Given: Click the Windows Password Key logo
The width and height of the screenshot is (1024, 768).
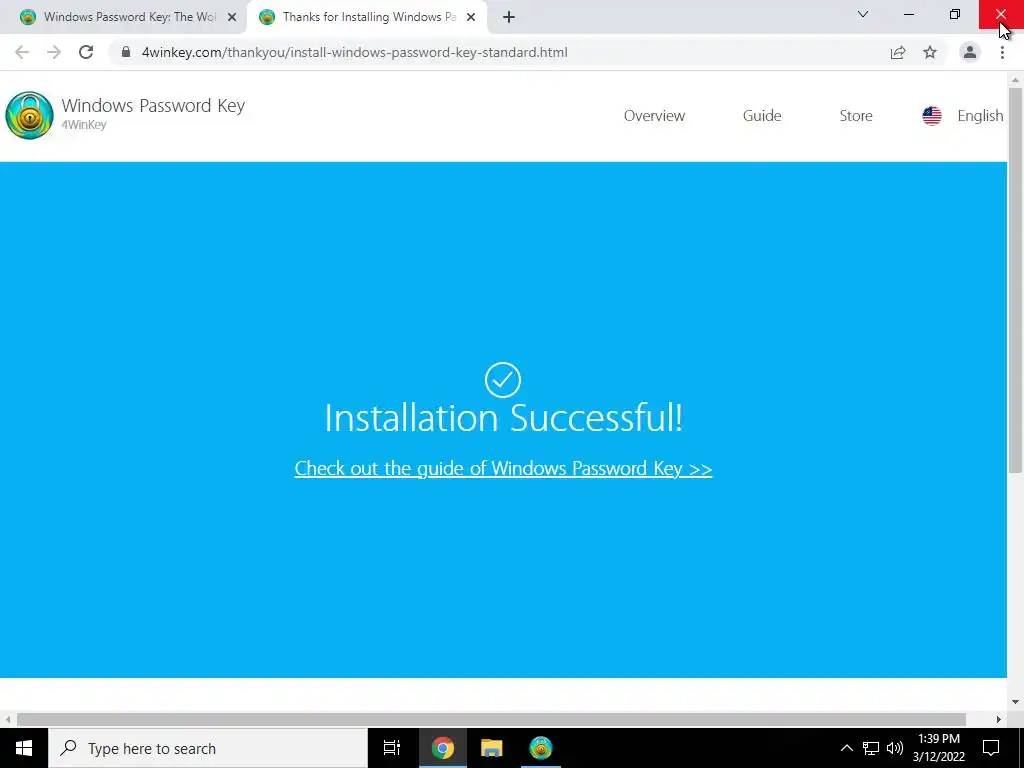Looking at the screenshot, I should point(29,116).
